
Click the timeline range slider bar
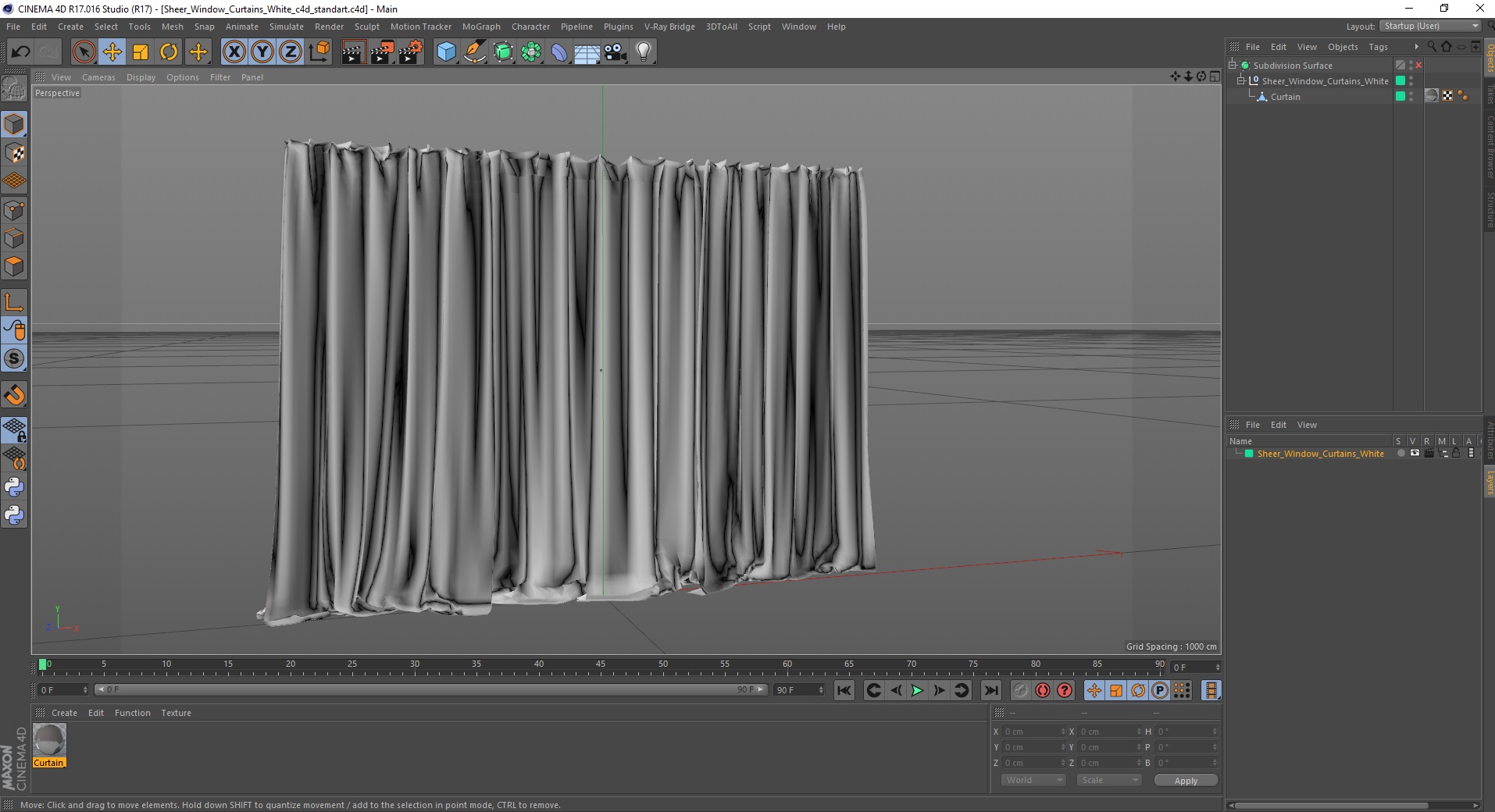coord(430,689)
